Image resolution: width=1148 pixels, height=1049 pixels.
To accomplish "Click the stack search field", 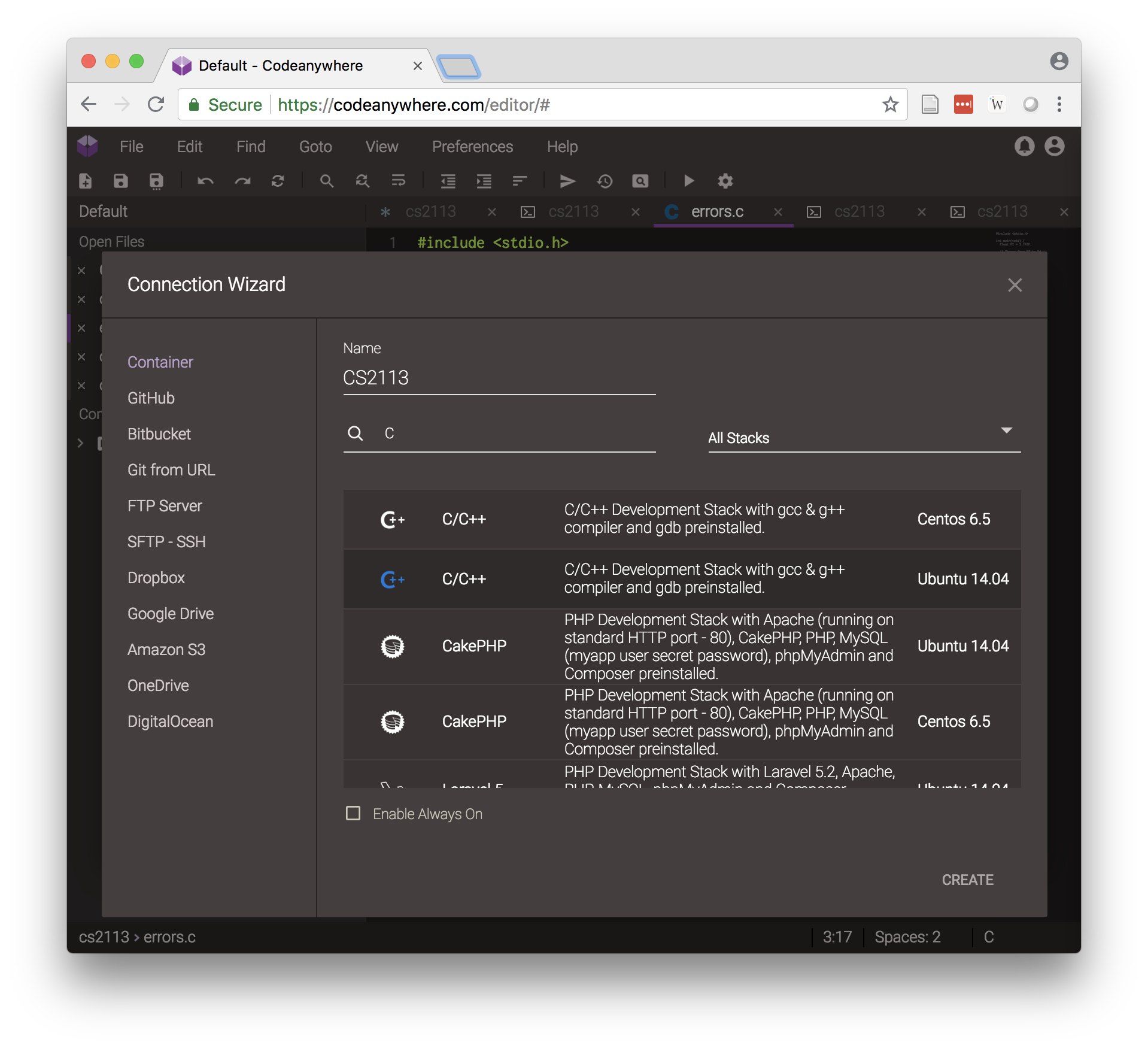I will tap(499, 433).
